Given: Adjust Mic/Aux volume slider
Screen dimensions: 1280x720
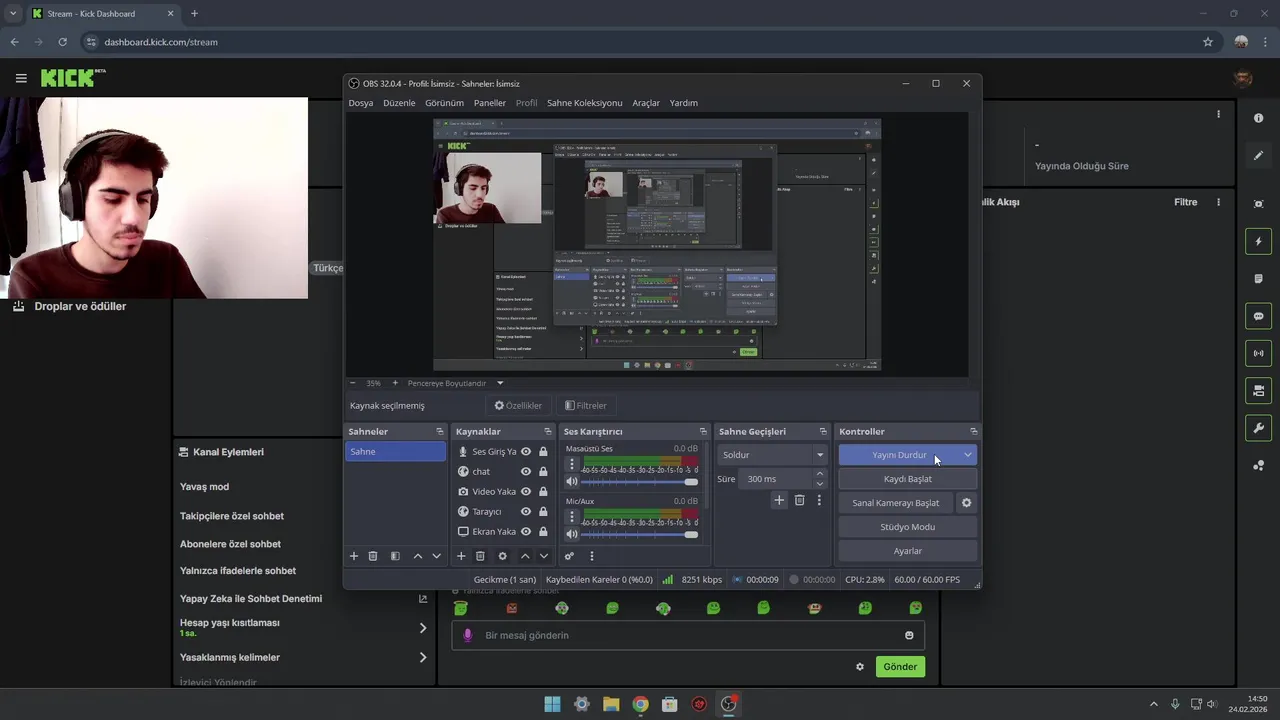Looking at the screenshot, I should tap(640, 534).
